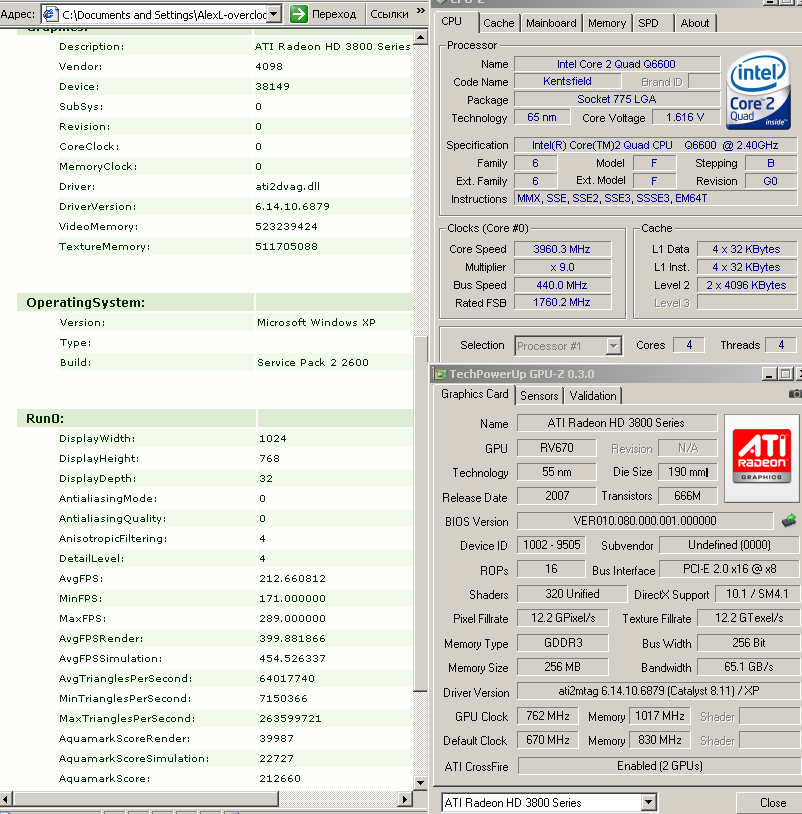802x814 pixels.
Task: Open the Processor #1 selection dropdown
Action: [x=614, y=346]
